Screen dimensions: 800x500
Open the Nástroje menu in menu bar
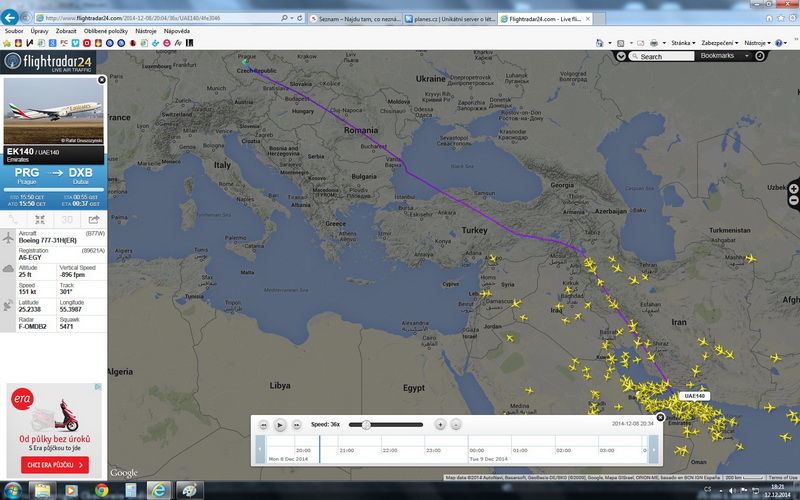tap(146, 31)
